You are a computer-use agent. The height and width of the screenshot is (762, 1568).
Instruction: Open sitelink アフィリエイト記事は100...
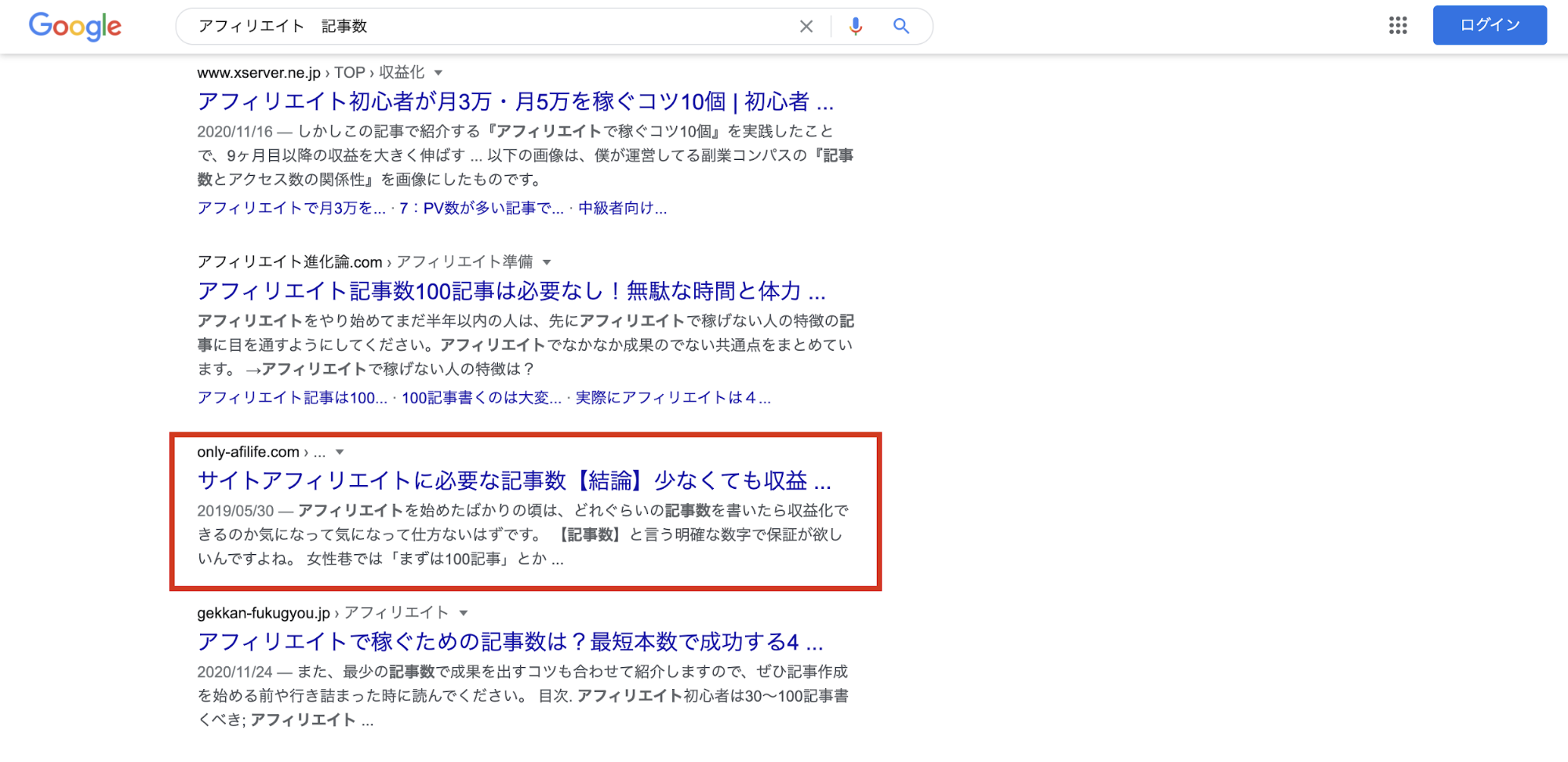click(x=292, y=398)
